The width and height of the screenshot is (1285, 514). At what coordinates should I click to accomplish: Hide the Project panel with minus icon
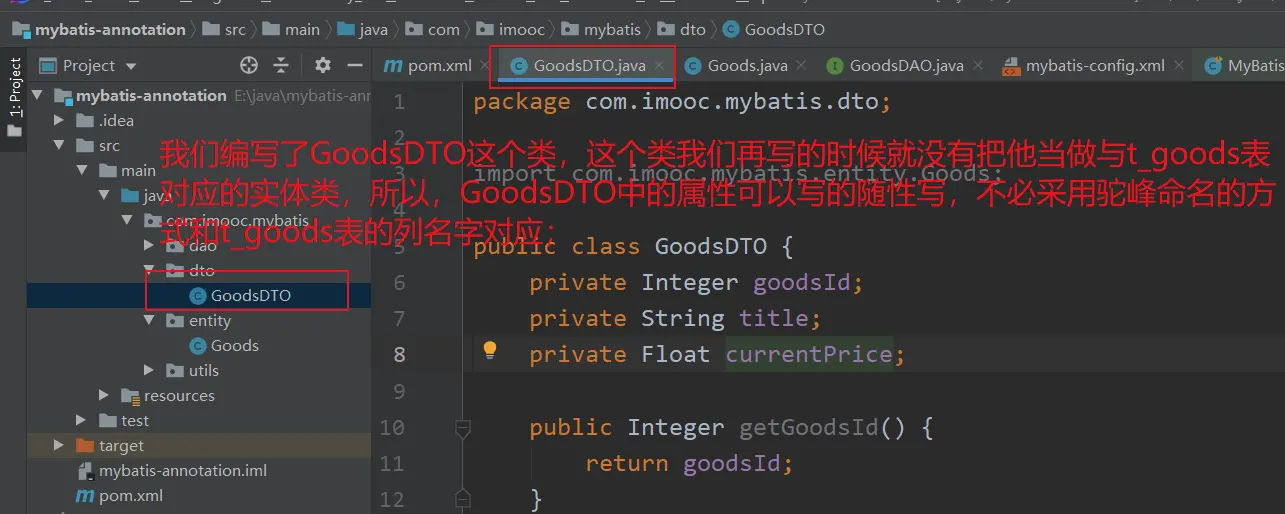pyautogui.click(x=354, y=65)
